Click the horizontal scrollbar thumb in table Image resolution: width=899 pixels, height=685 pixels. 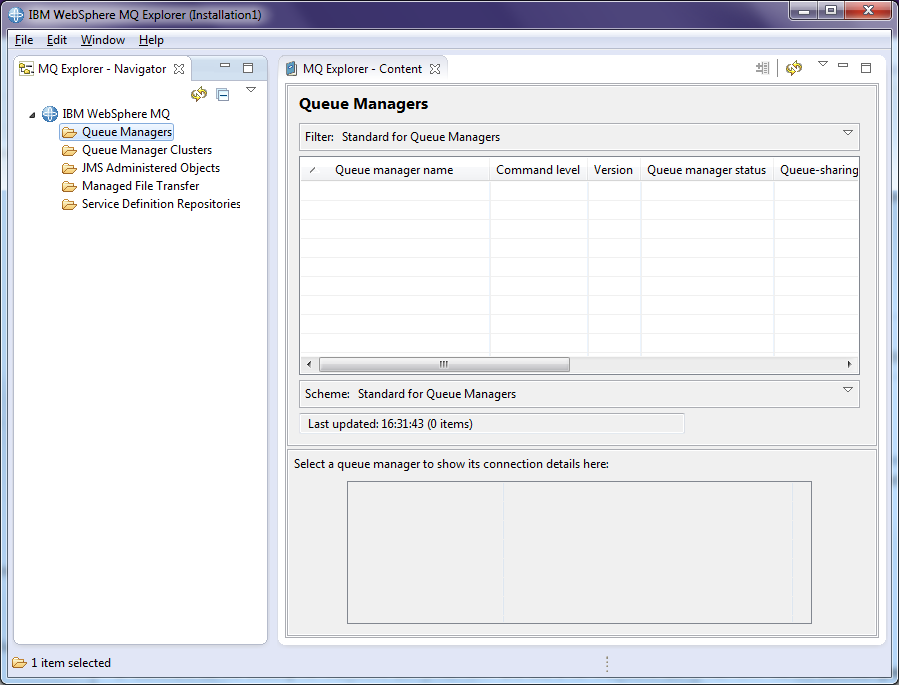[444, 365]
